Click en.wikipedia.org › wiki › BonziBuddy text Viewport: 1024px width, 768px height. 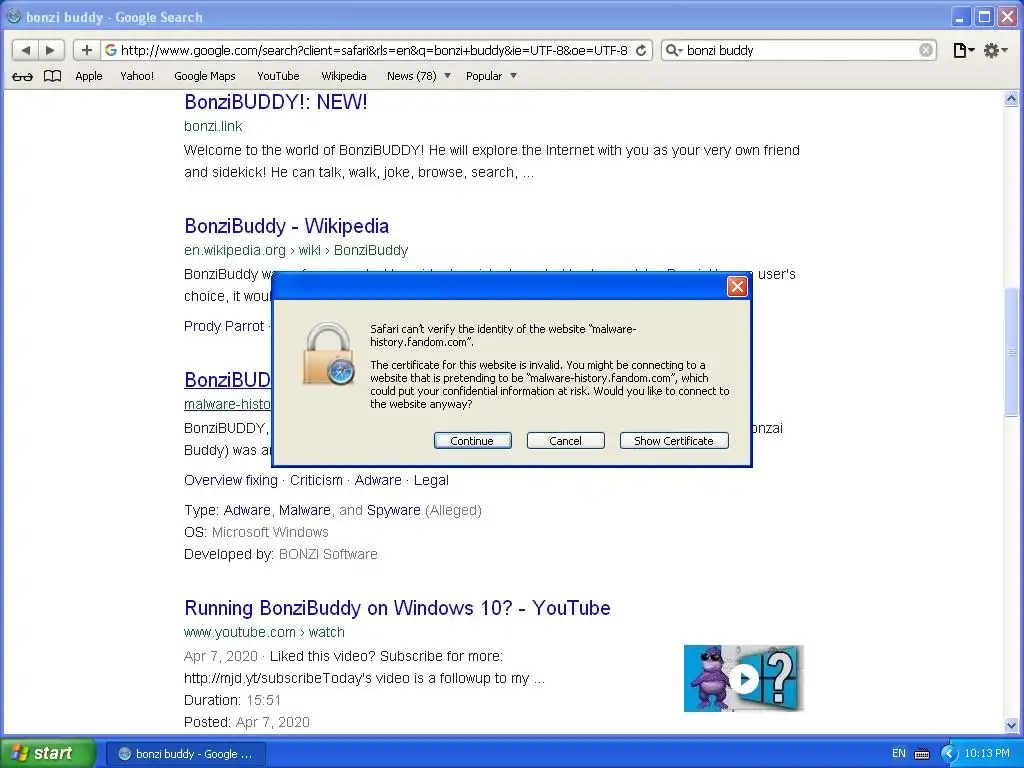click(296, 250)
